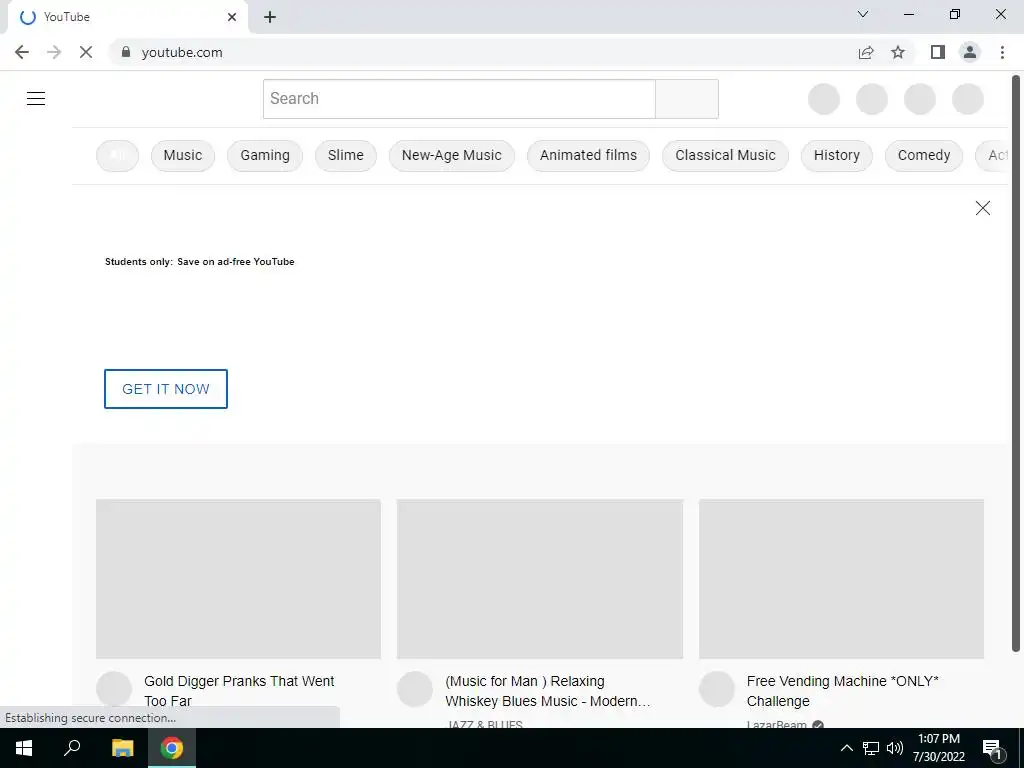Open the YouTube hamburger guide menu
Viewport: 1024px width, 768px height.
point(36,99)
